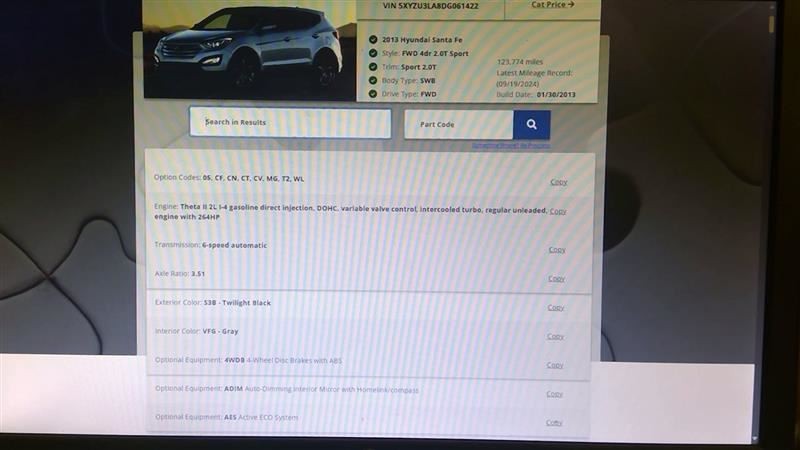The height and width of the screenshot is (450, 800).
Task: Copy the Axle Ratio 3.51 row
Action: click(556, 279)
